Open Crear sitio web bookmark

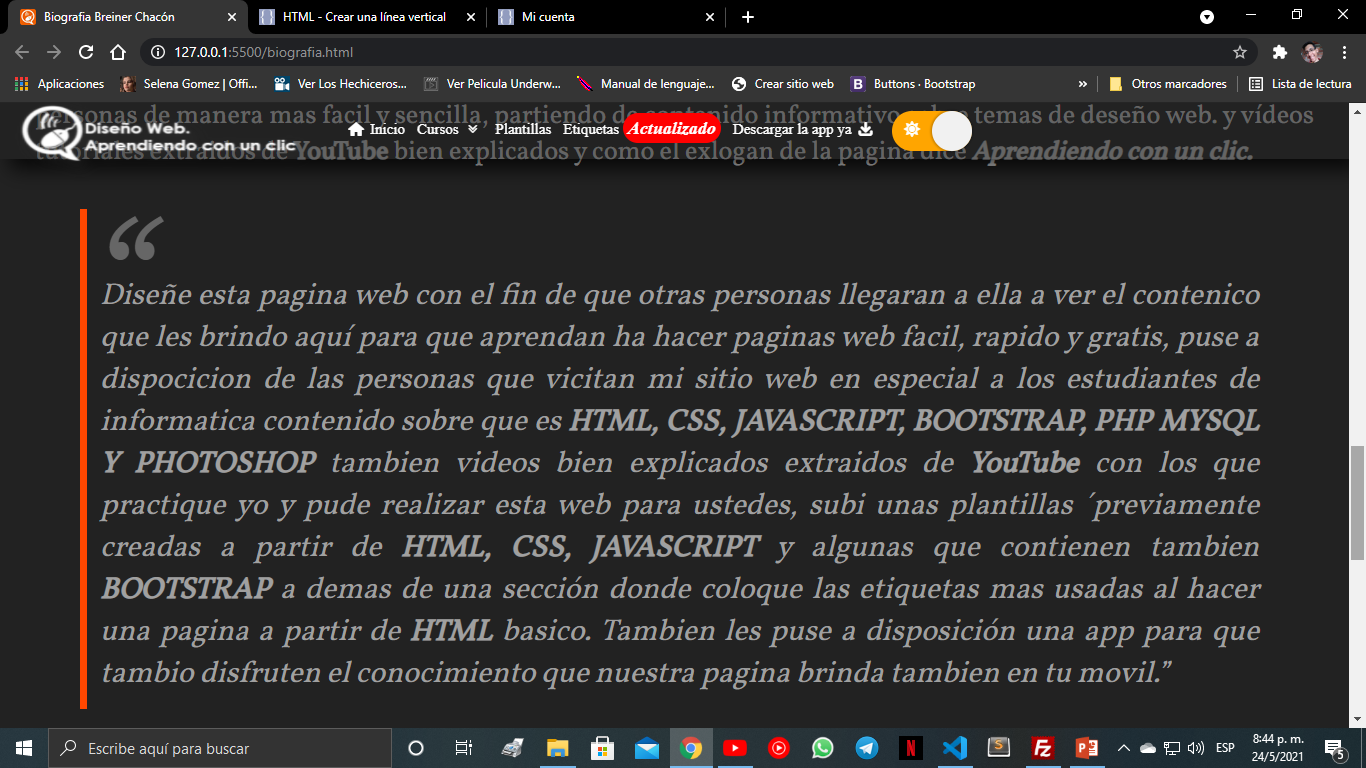782,84
